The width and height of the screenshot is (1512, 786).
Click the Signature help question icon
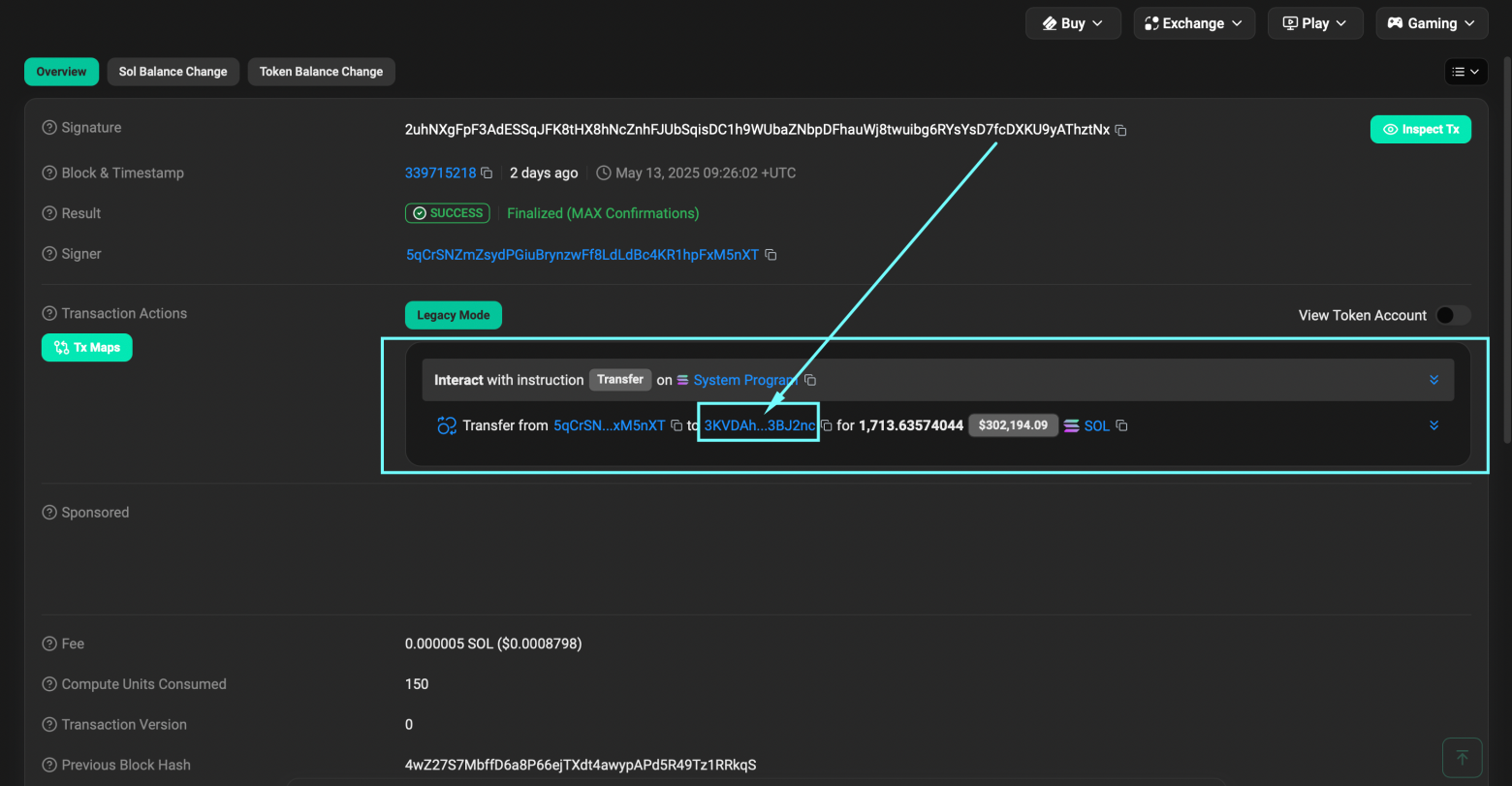(49, 128)
